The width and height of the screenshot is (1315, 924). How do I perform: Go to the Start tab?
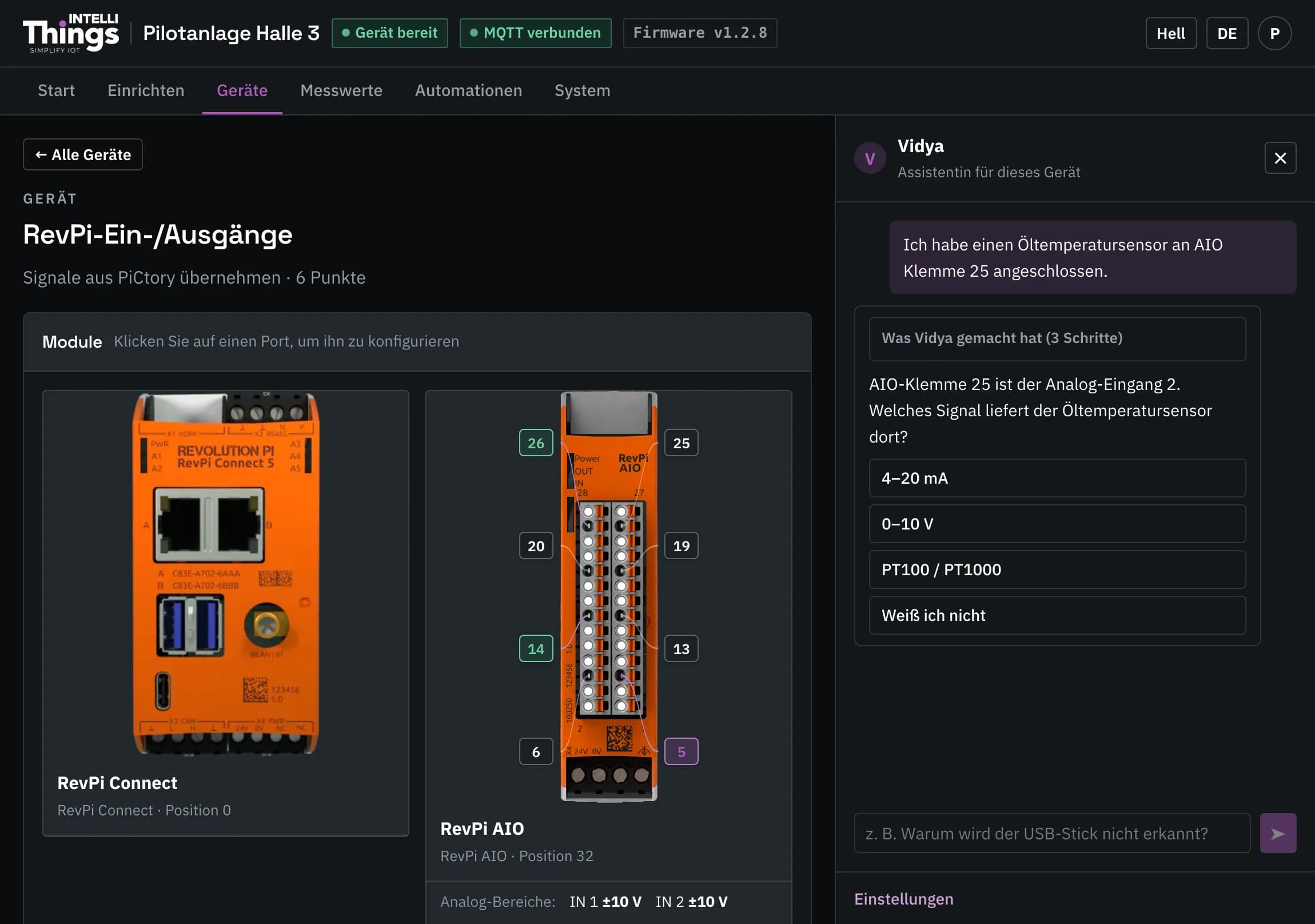[x=56, y=90]
